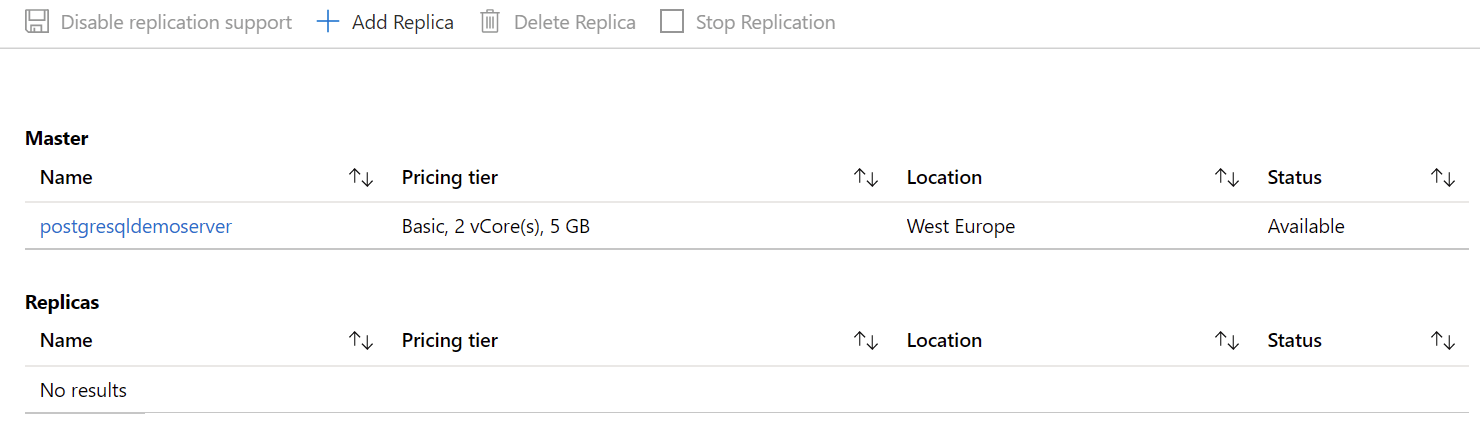Click the Master Pricing tier column header
The image size is (1480, 422).
point(450,178)
